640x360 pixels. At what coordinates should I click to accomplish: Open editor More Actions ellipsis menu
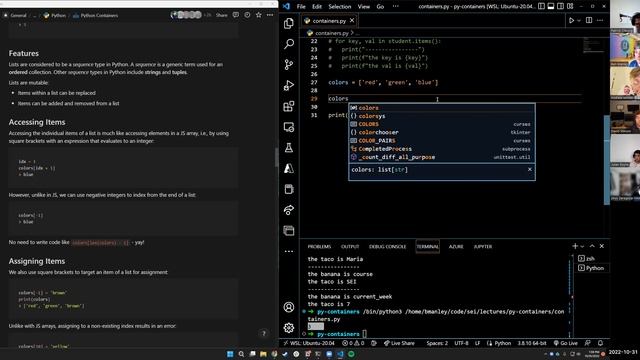(x=600, y=20)
